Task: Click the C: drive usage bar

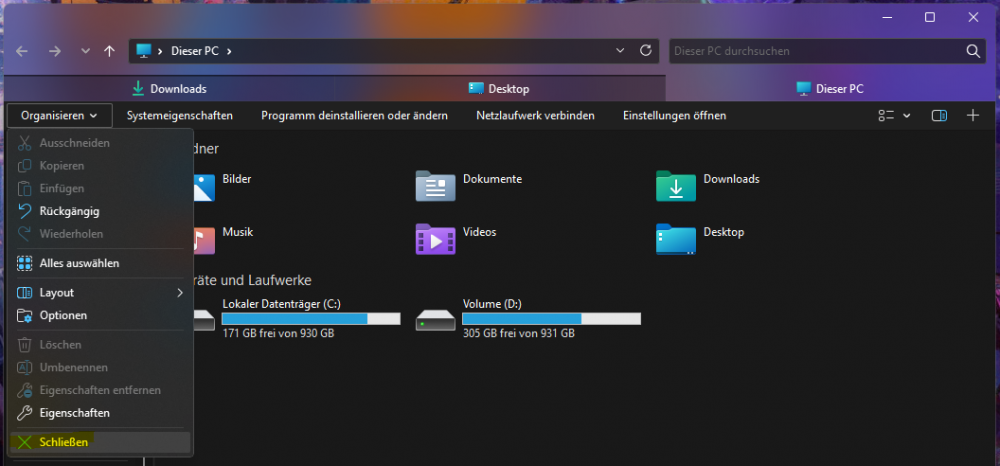Action: 311,319
